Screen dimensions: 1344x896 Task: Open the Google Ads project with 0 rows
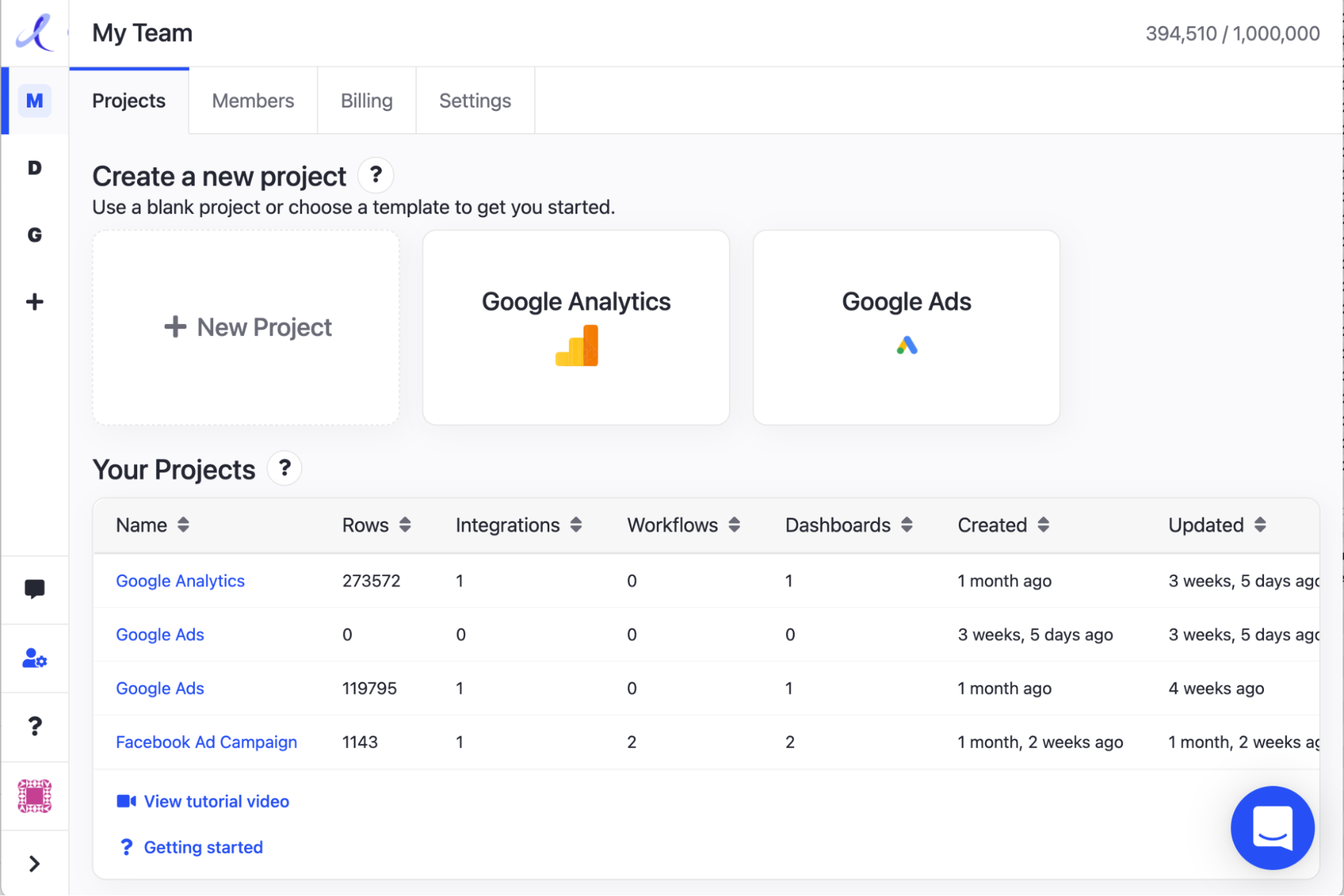[160, 635]
